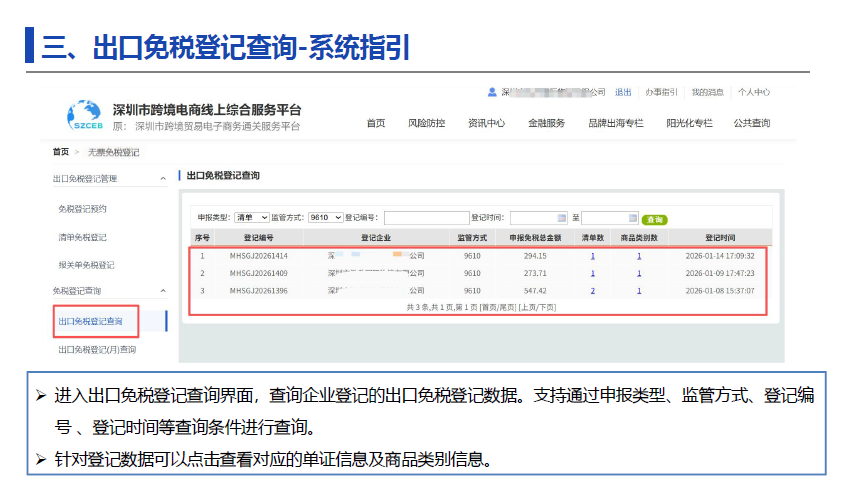
Task: Click the end date field after 至
Action: [x=609, y=217]
